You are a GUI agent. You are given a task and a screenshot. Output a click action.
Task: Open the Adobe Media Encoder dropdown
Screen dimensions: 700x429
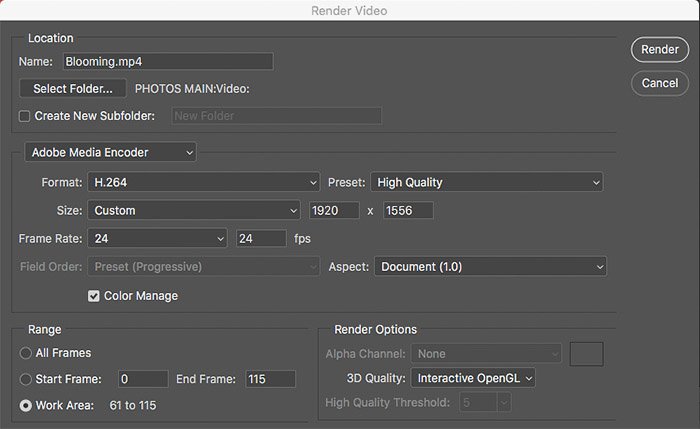(x=110, y=152)
